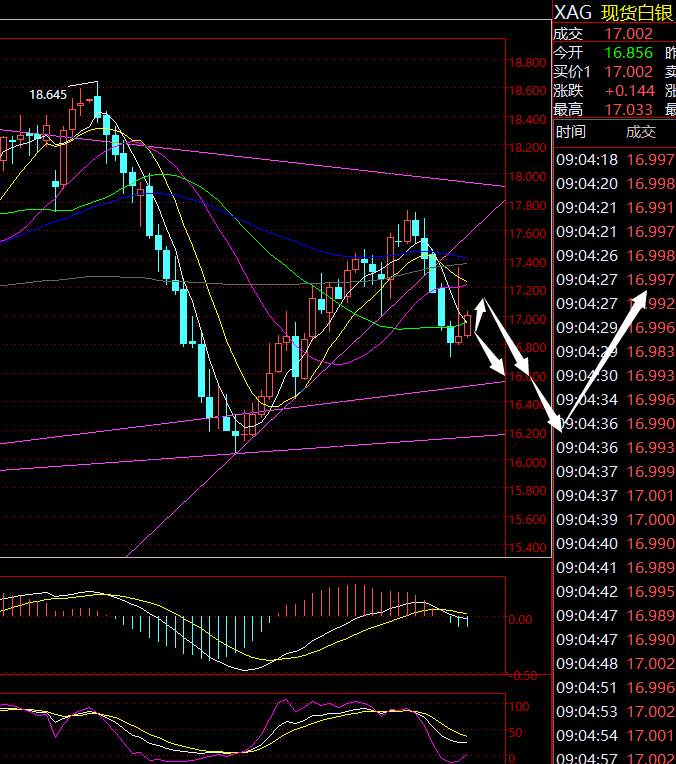Click the 18.600 price axis label
The image size is (676, 764).
pyautogui.click(x=527, y=91)
